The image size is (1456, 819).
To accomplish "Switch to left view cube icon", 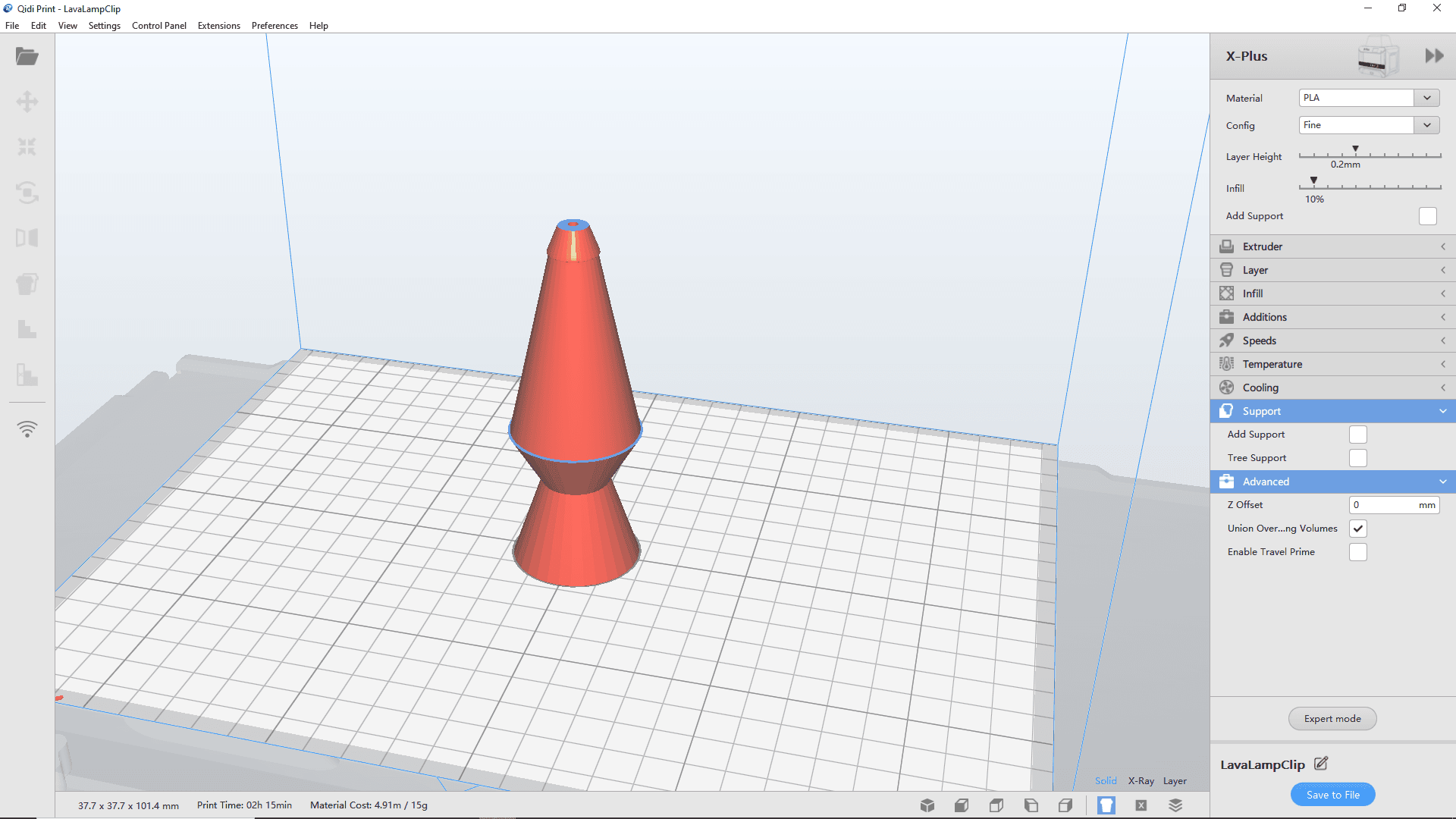I will 1031,805.
